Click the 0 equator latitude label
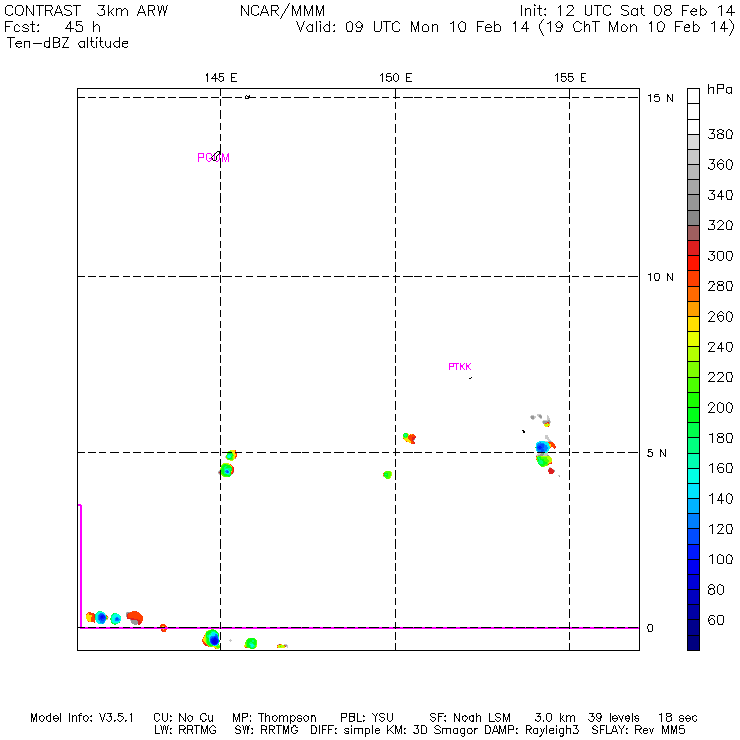The height and width of the screenshot is (740, 740). pyautogui.click(x=650, y=628)
